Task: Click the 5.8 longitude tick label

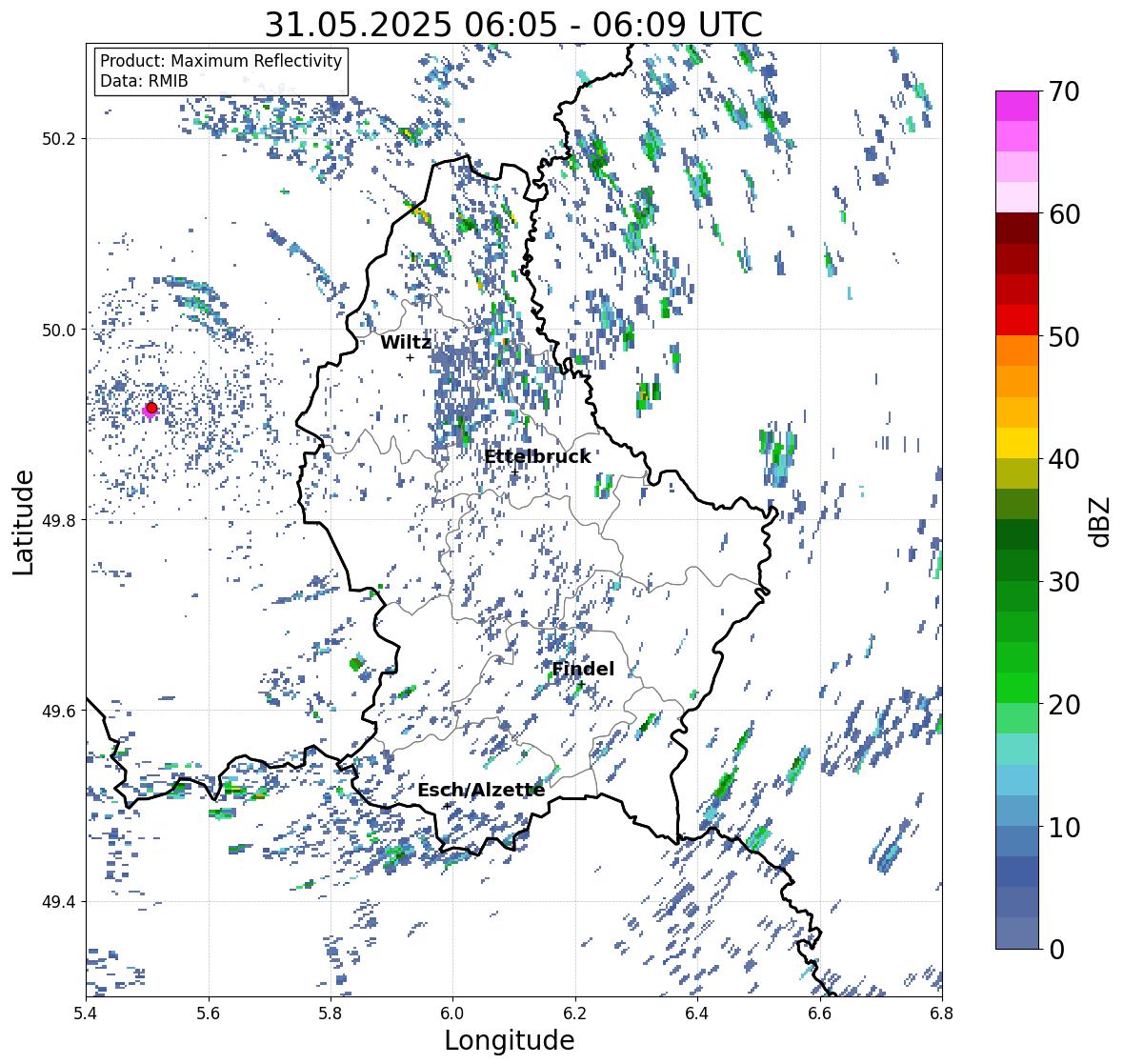Action: pyautogui.click(x=331, y=1014)
